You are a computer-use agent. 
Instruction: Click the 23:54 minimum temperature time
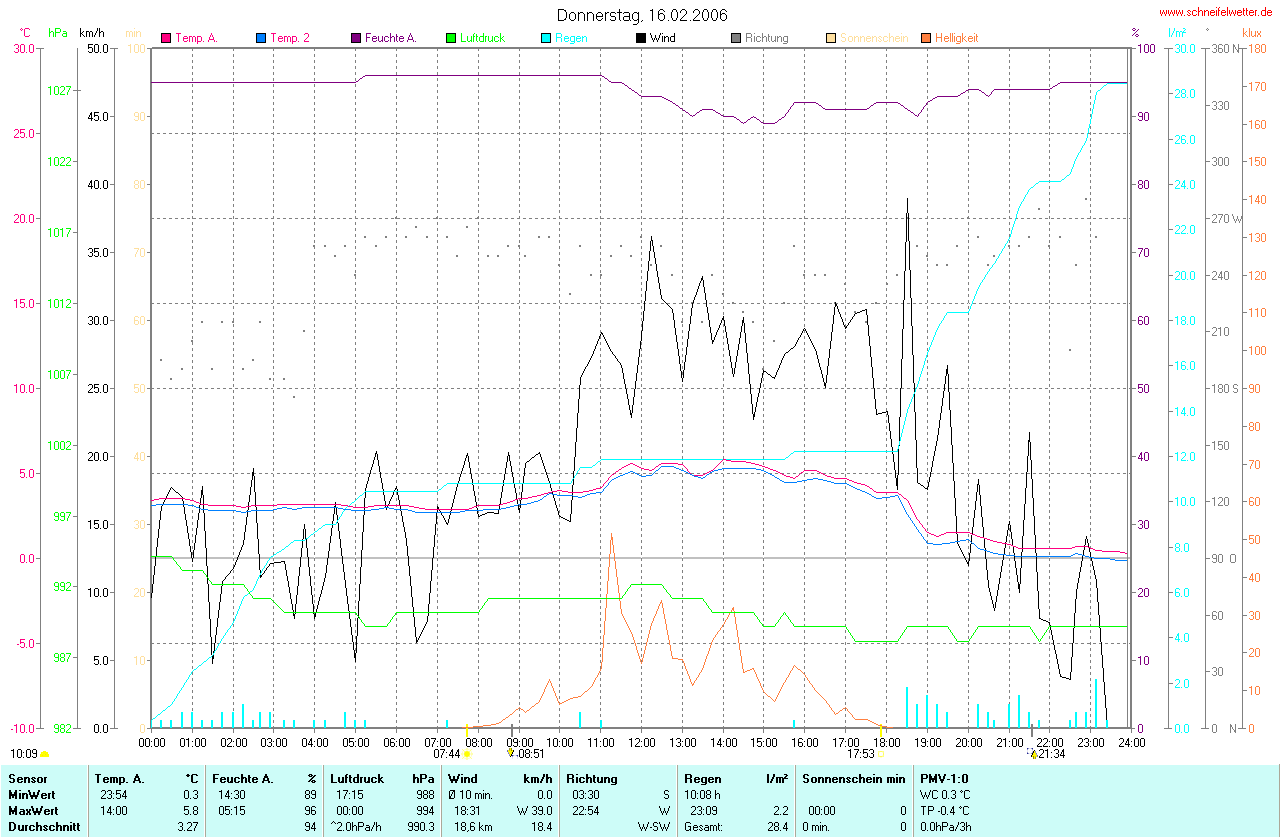[x=114, y=794]
